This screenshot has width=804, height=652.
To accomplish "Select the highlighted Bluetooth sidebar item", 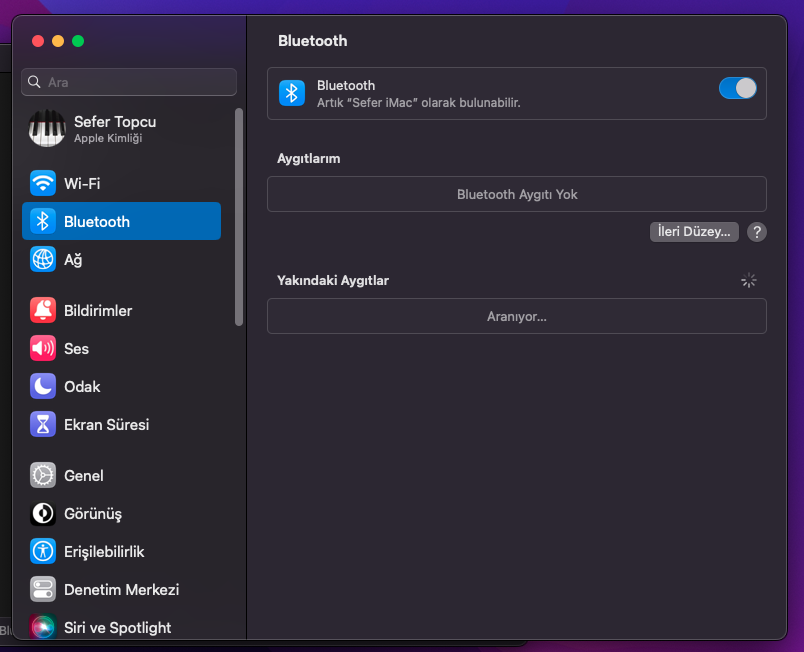I will tap(121, 222).
